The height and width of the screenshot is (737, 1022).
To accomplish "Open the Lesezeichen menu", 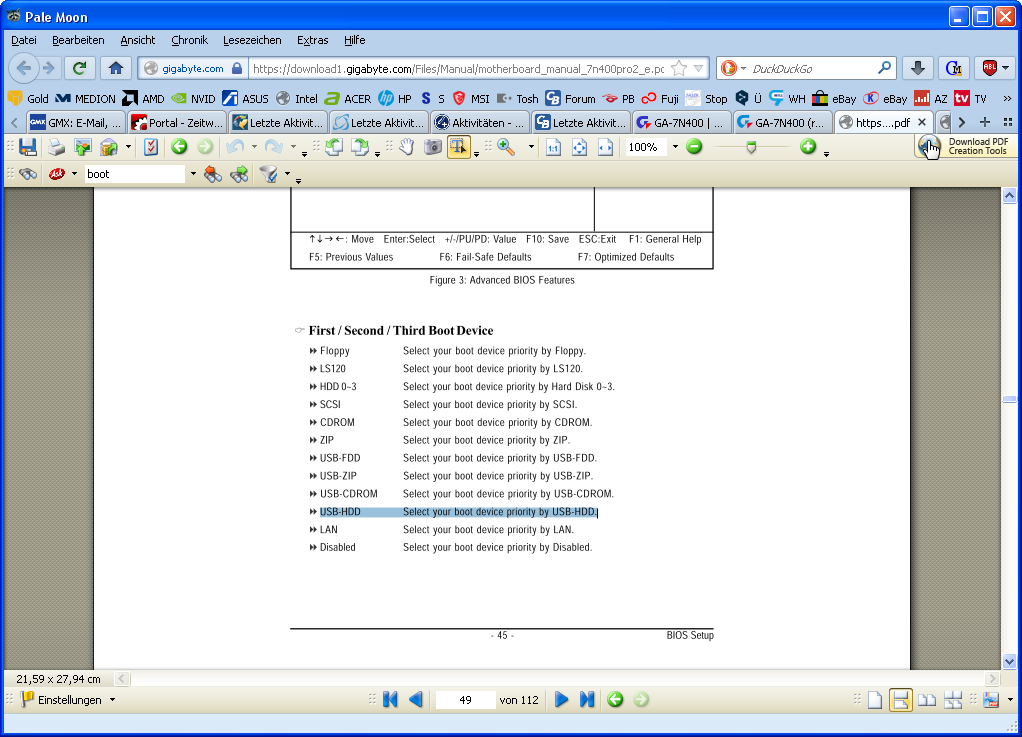I will [x=252, y=40].
